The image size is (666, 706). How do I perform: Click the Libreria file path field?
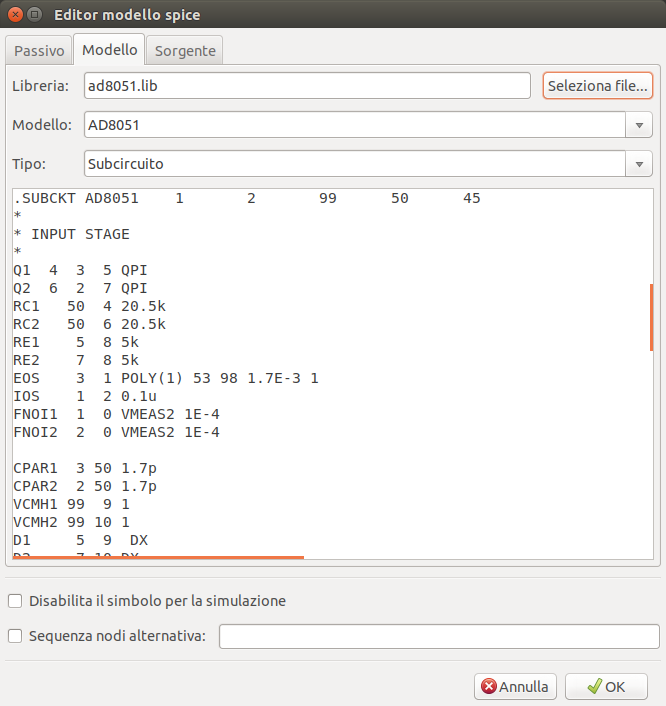point(305,86)
